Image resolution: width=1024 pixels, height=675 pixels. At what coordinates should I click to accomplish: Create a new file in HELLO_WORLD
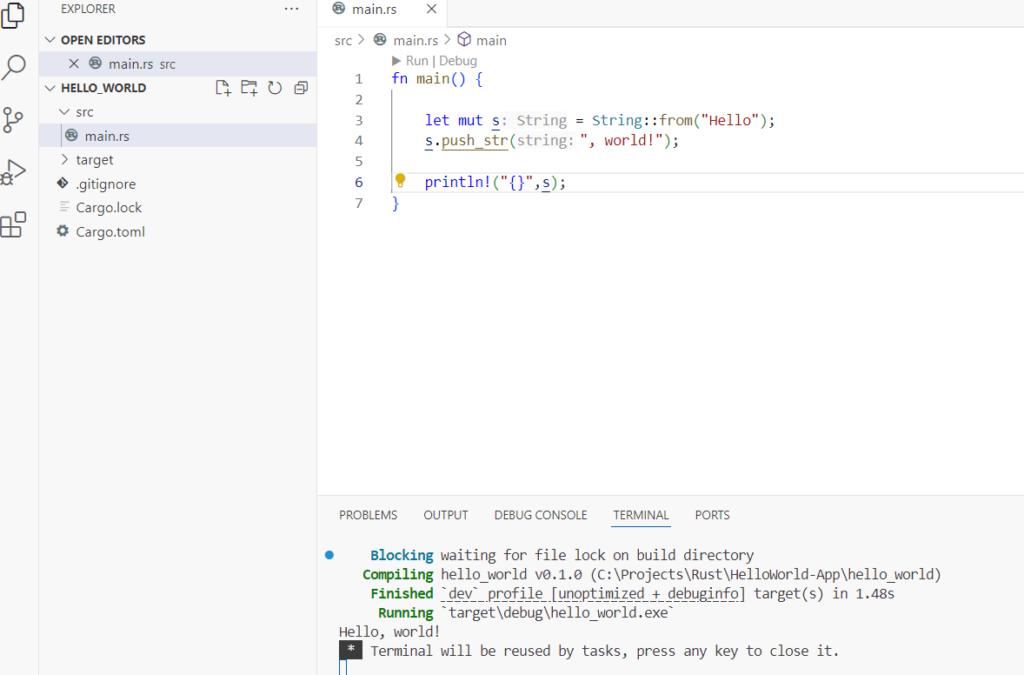pyautogui.click(x=223, y=88)
